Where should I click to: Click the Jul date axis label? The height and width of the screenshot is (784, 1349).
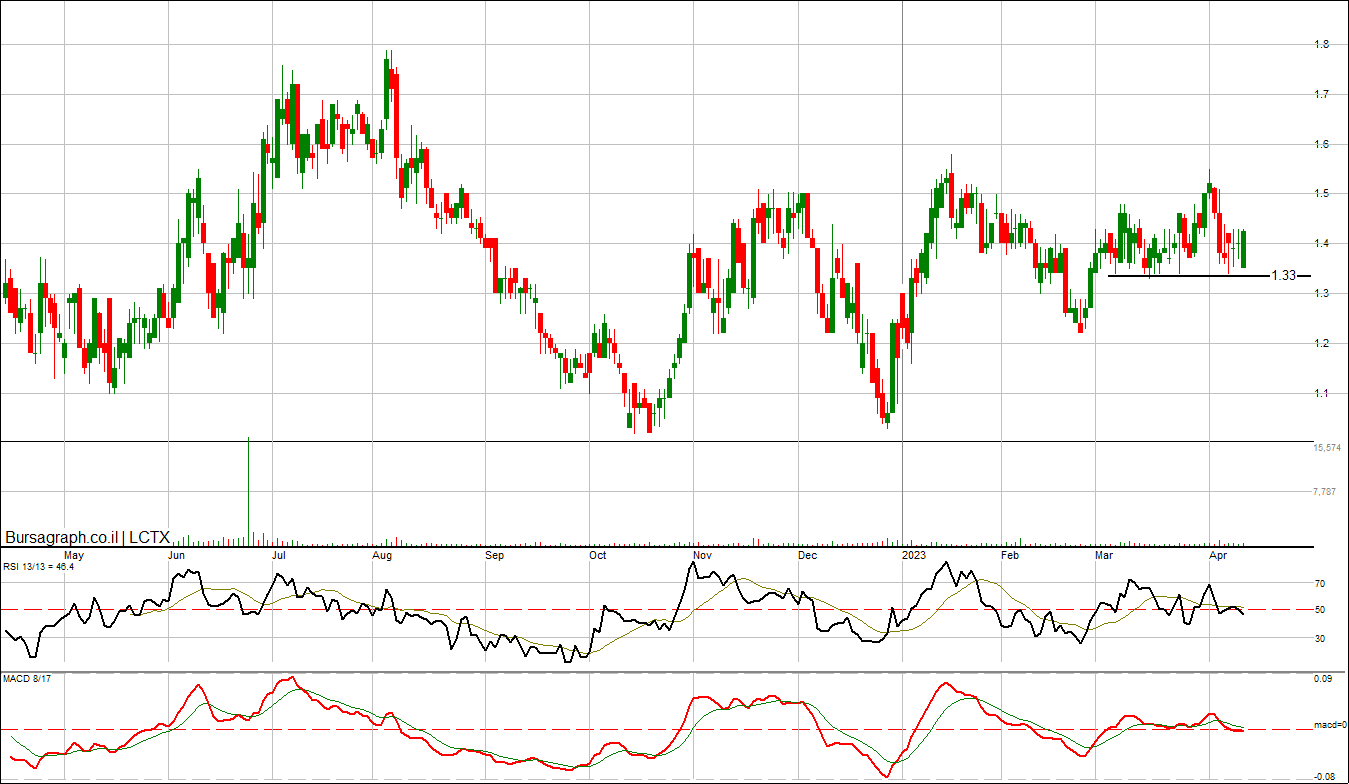279,554
